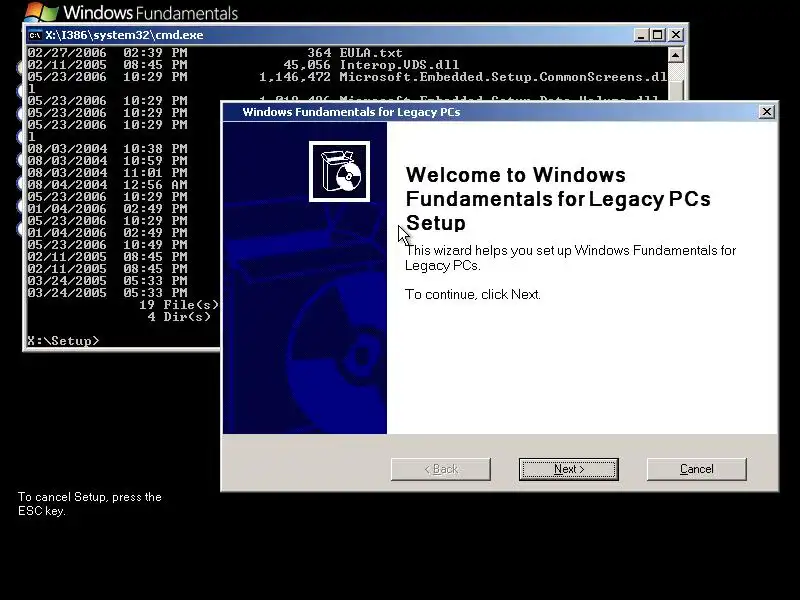The height and width of the screenshot is (600, 800).
Task: Click the 'To continue, click Next.' text
Action: [x=472, y=294]
